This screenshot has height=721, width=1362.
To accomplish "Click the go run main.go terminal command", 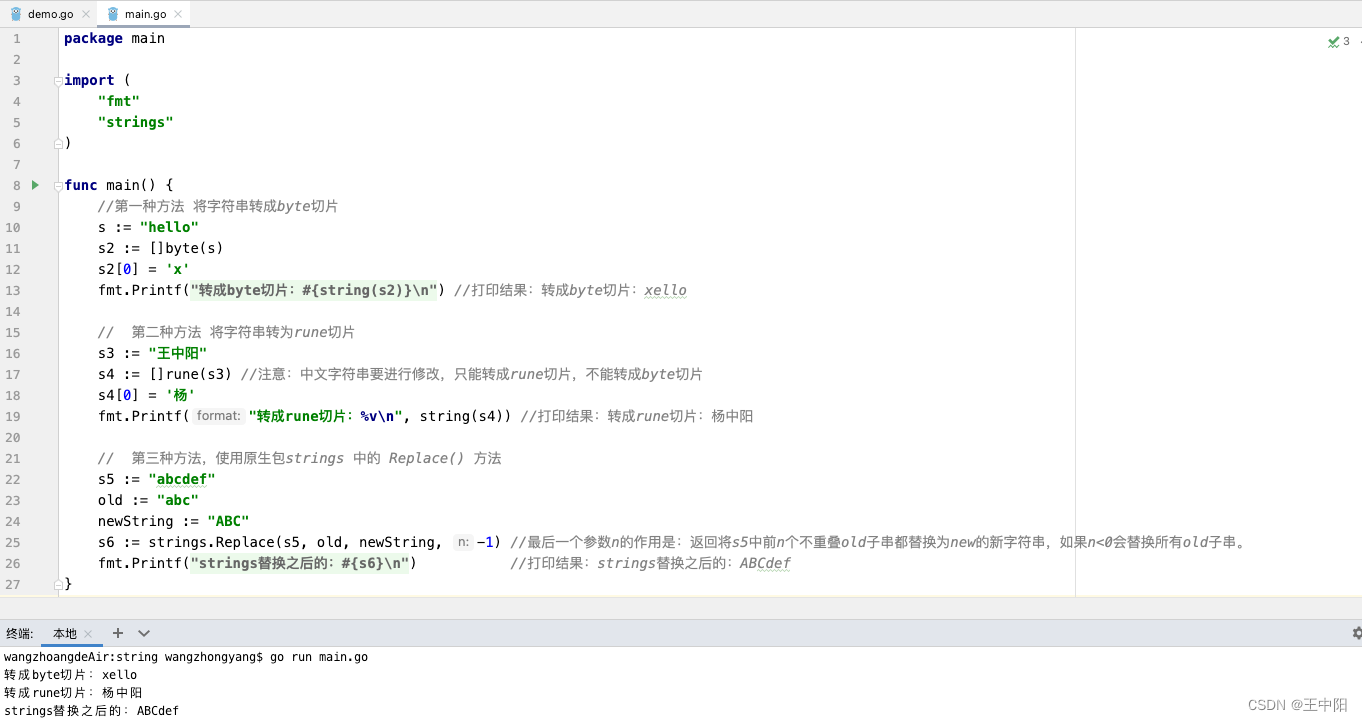I will pos(319,657).
